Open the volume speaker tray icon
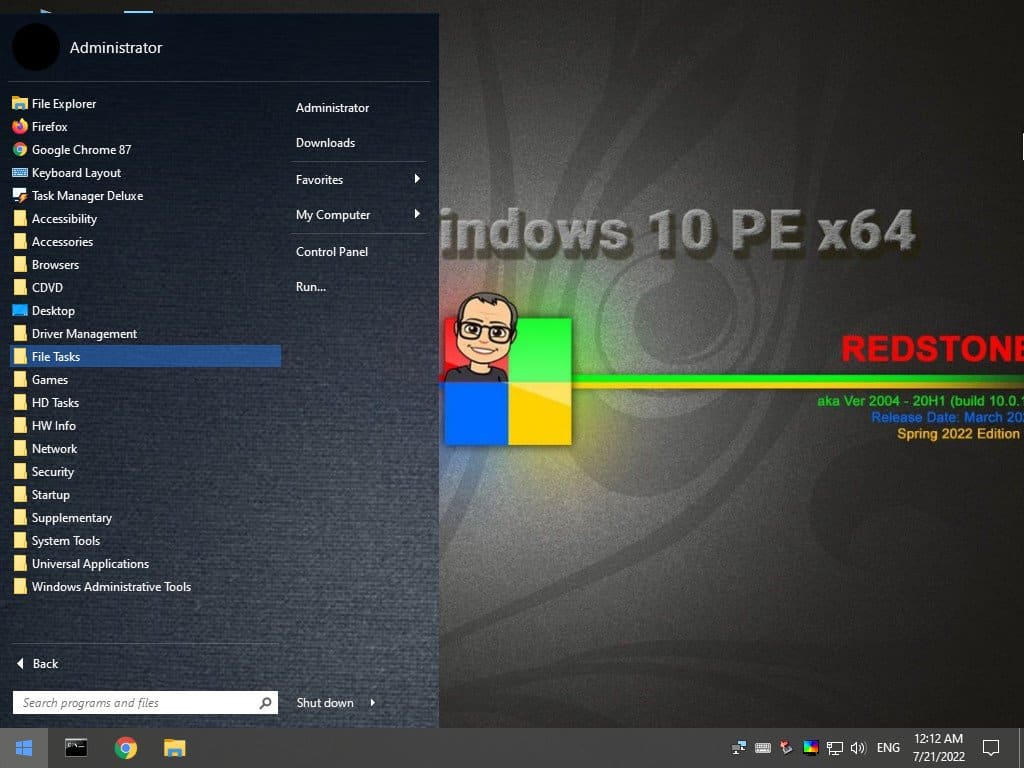Screen dimensions: 1024x768 tap(857, 748)
